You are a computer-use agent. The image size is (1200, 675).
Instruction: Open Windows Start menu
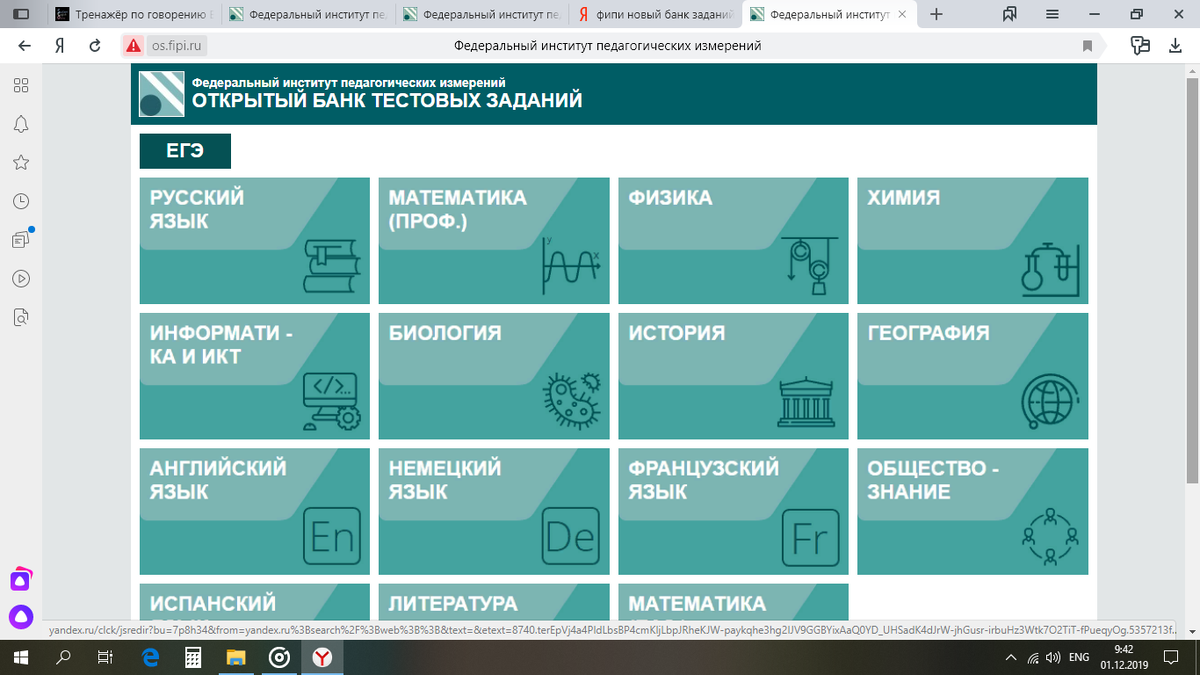point(22,657)
